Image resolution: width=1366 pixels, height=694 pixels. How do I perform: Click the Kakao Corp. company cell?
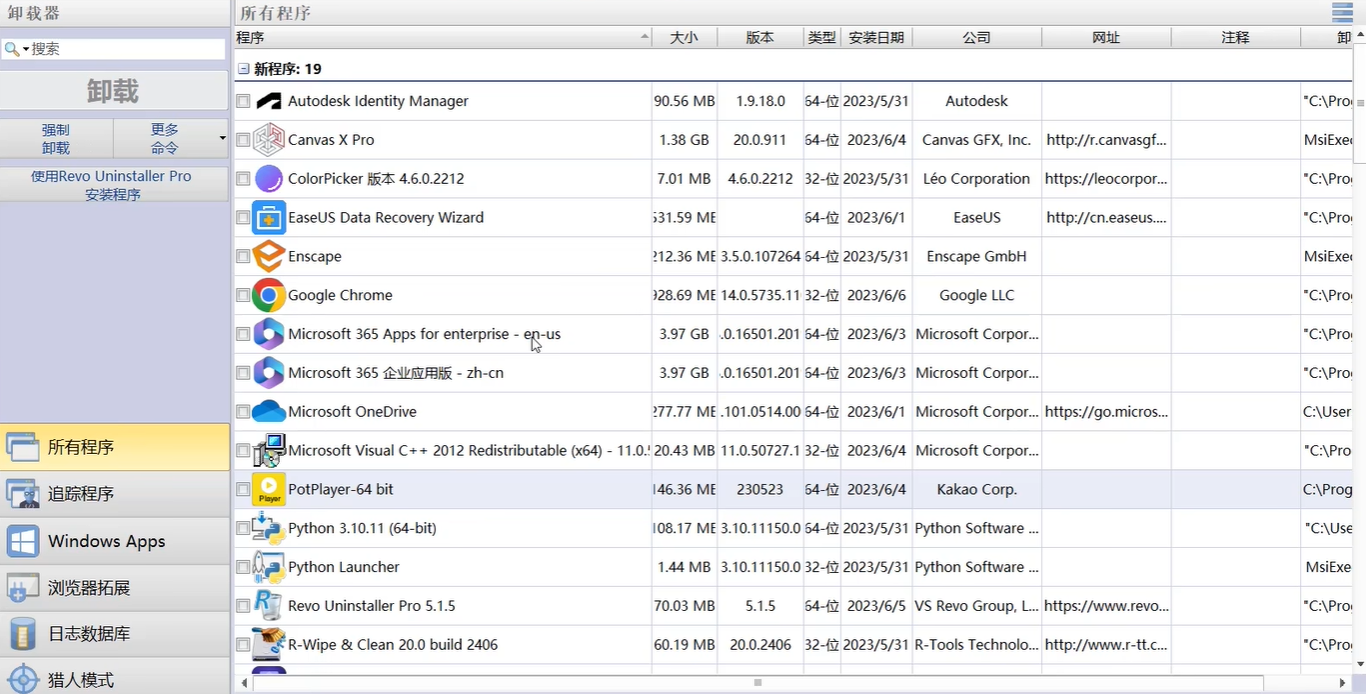point(977,489)
